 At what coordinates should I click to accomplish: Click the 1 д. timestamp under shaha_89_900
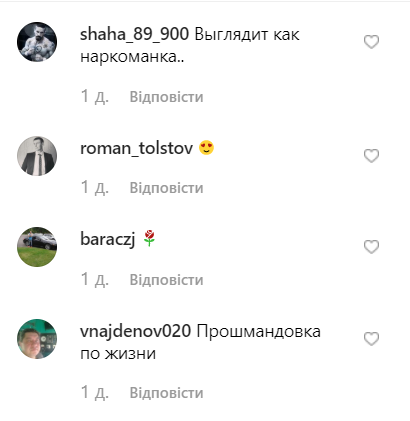click(x=95, y=97)
